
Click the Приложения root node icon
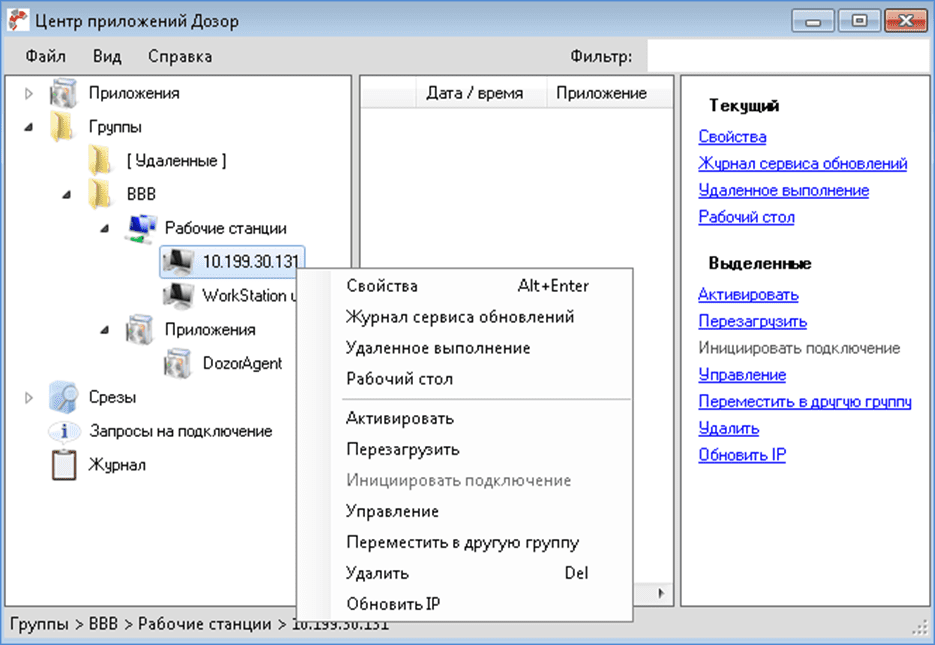click(x=62, y=94)
